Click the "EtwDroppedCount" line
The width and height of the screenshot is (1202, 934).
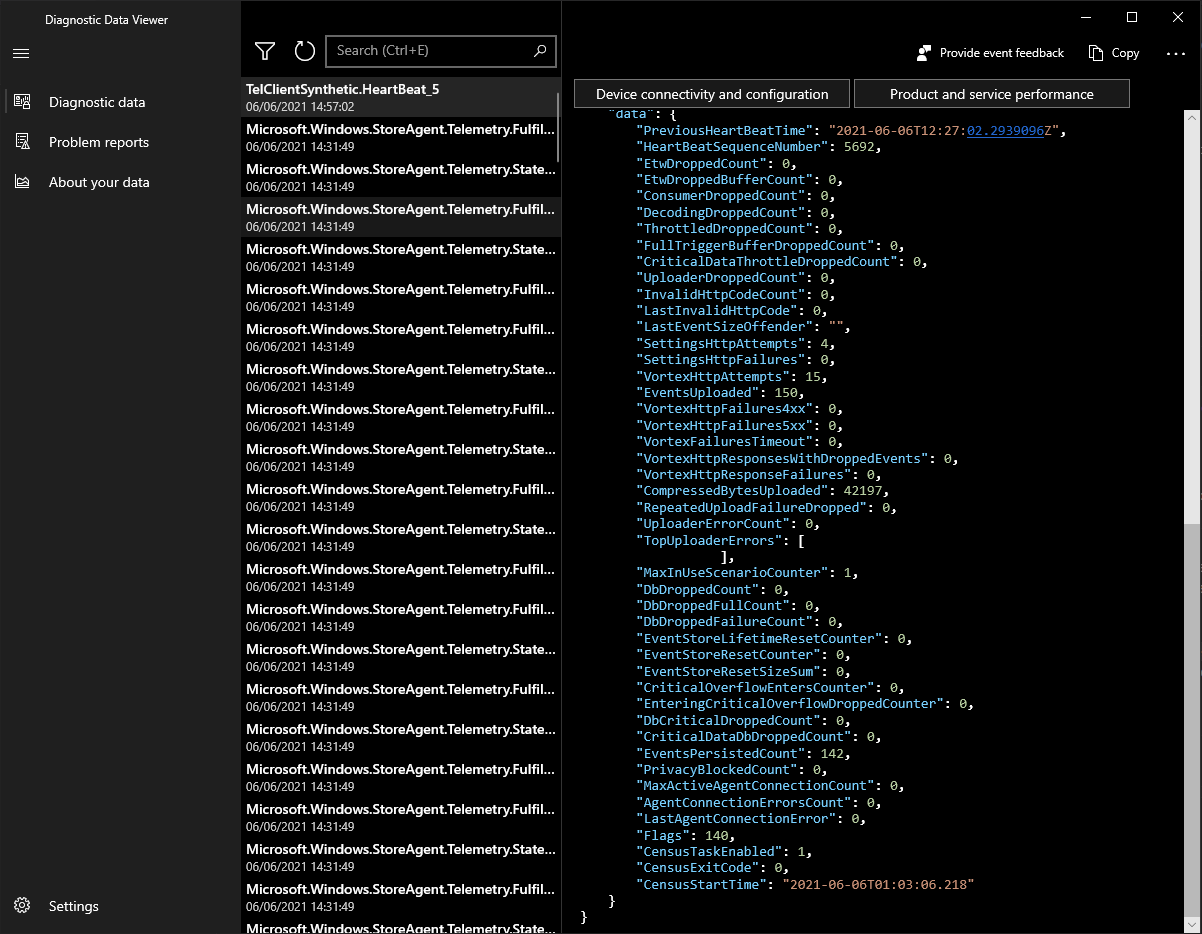point(716,163)
